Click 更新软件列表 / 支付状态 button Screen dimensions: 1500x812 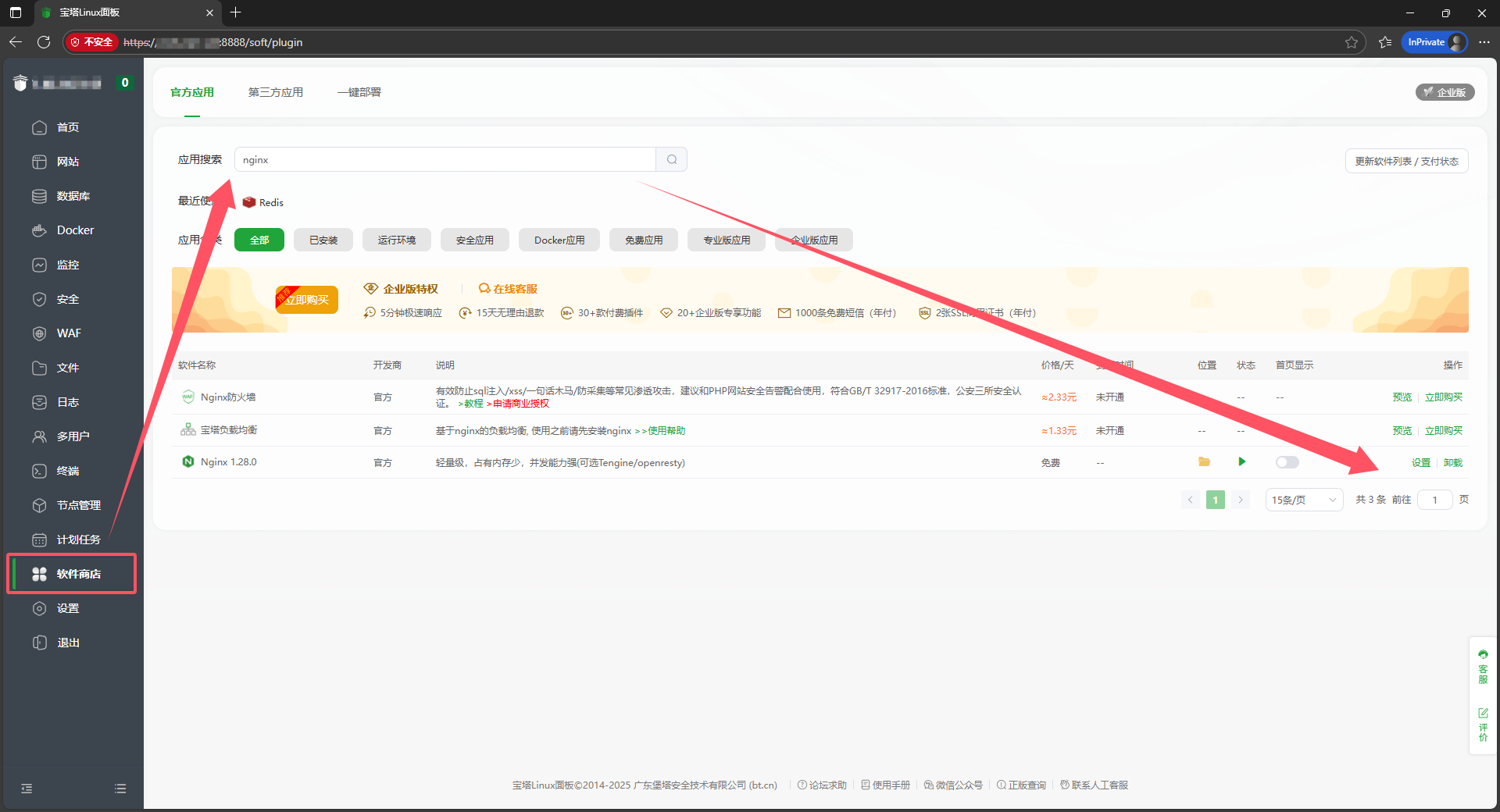point(1405,161)
